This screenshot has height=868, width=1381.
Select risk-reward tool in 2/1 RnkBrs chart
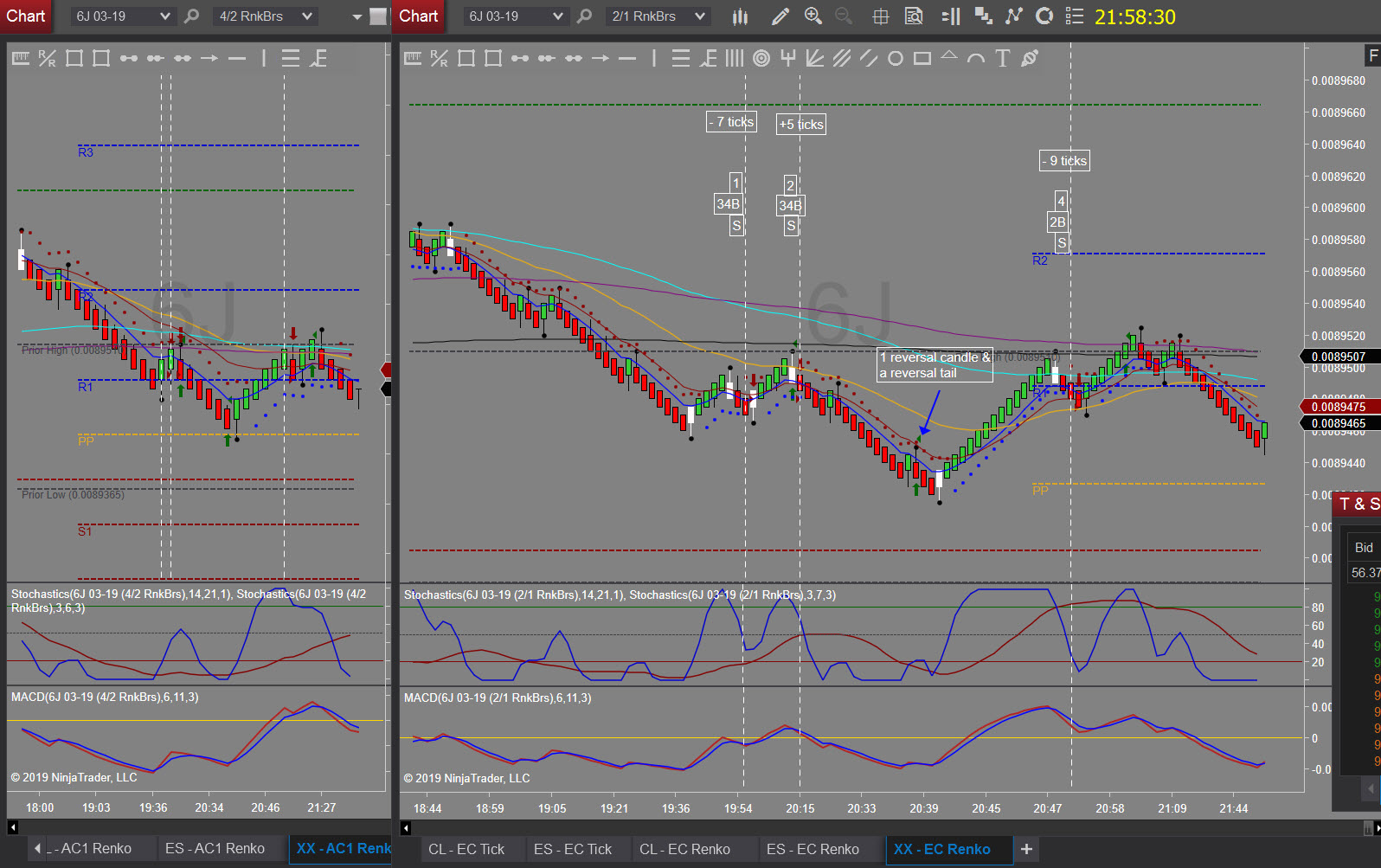tap(440, 58)
